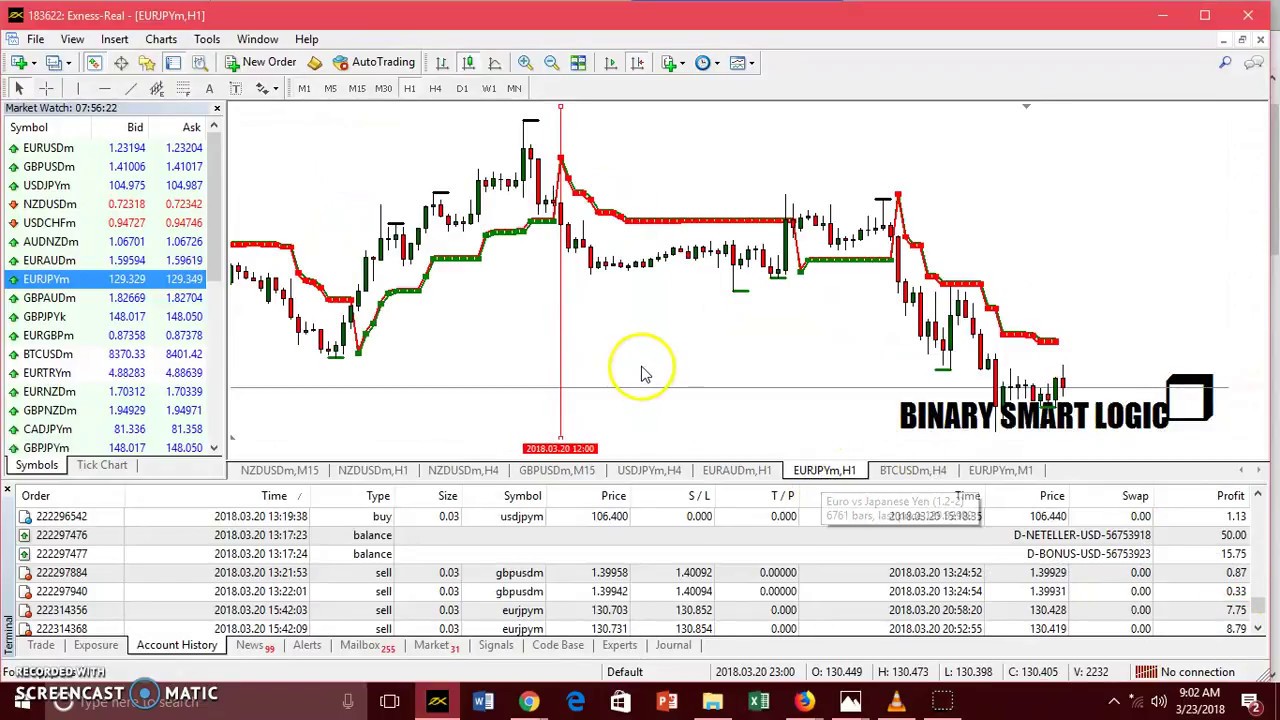Screen dimensions: 1280x720
Task: Select the MN timeframe
Action: 514,89
